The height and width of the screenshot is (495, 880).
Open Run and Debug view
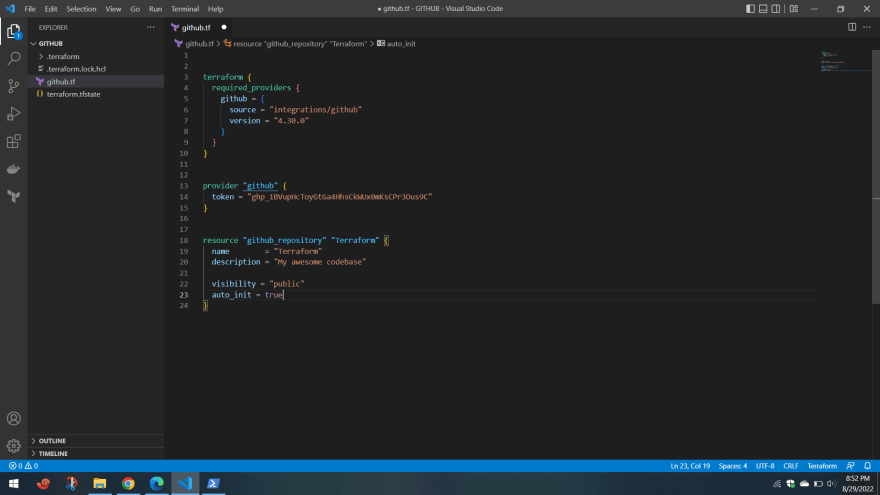pyautogui.click(x=13, y=114)
